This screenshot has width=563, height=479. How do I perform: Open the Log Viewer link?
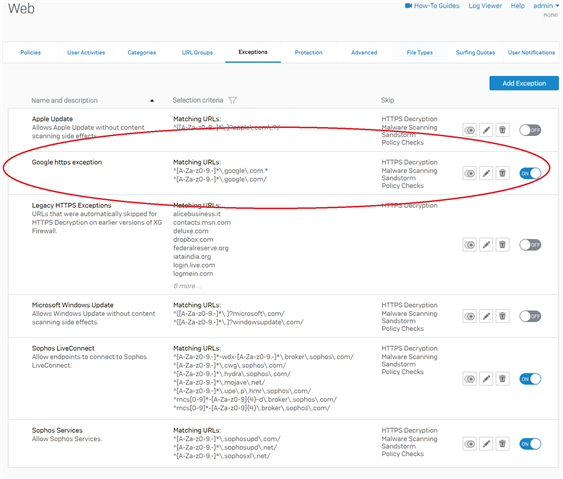(485, 6)
